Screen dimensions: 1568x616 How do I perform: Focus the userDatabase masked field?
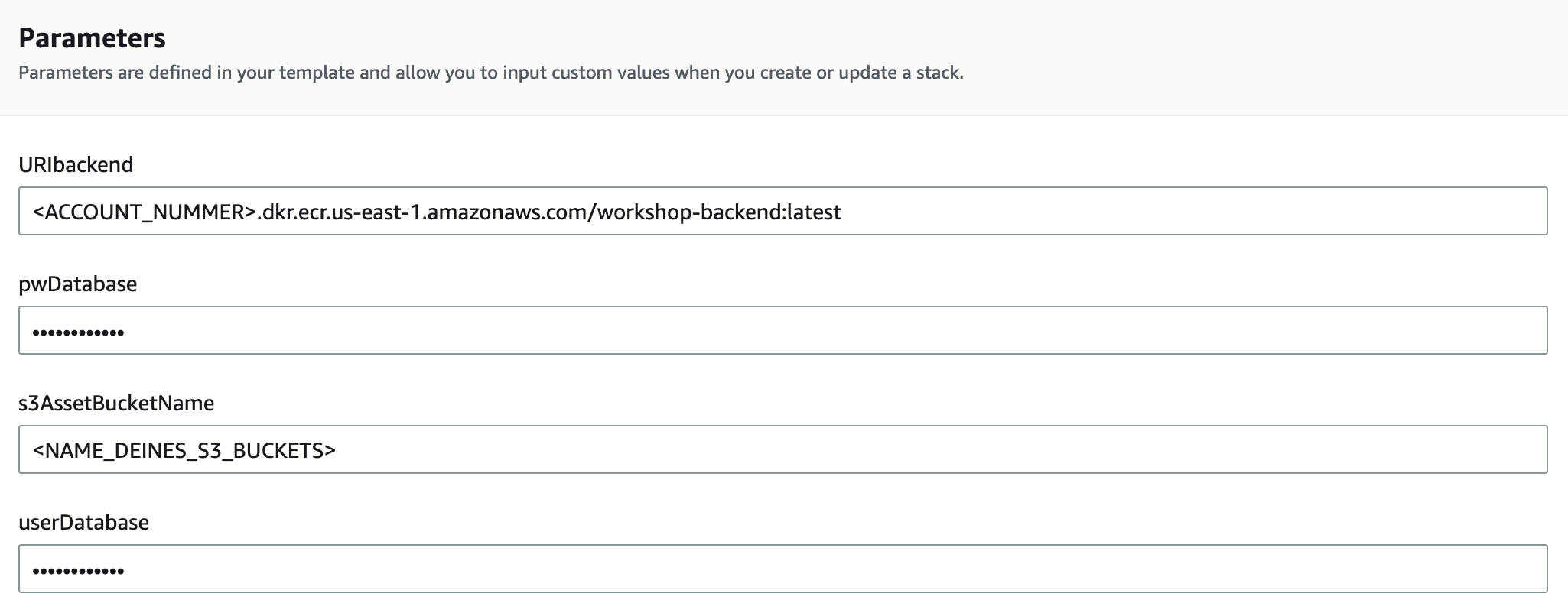782,569
